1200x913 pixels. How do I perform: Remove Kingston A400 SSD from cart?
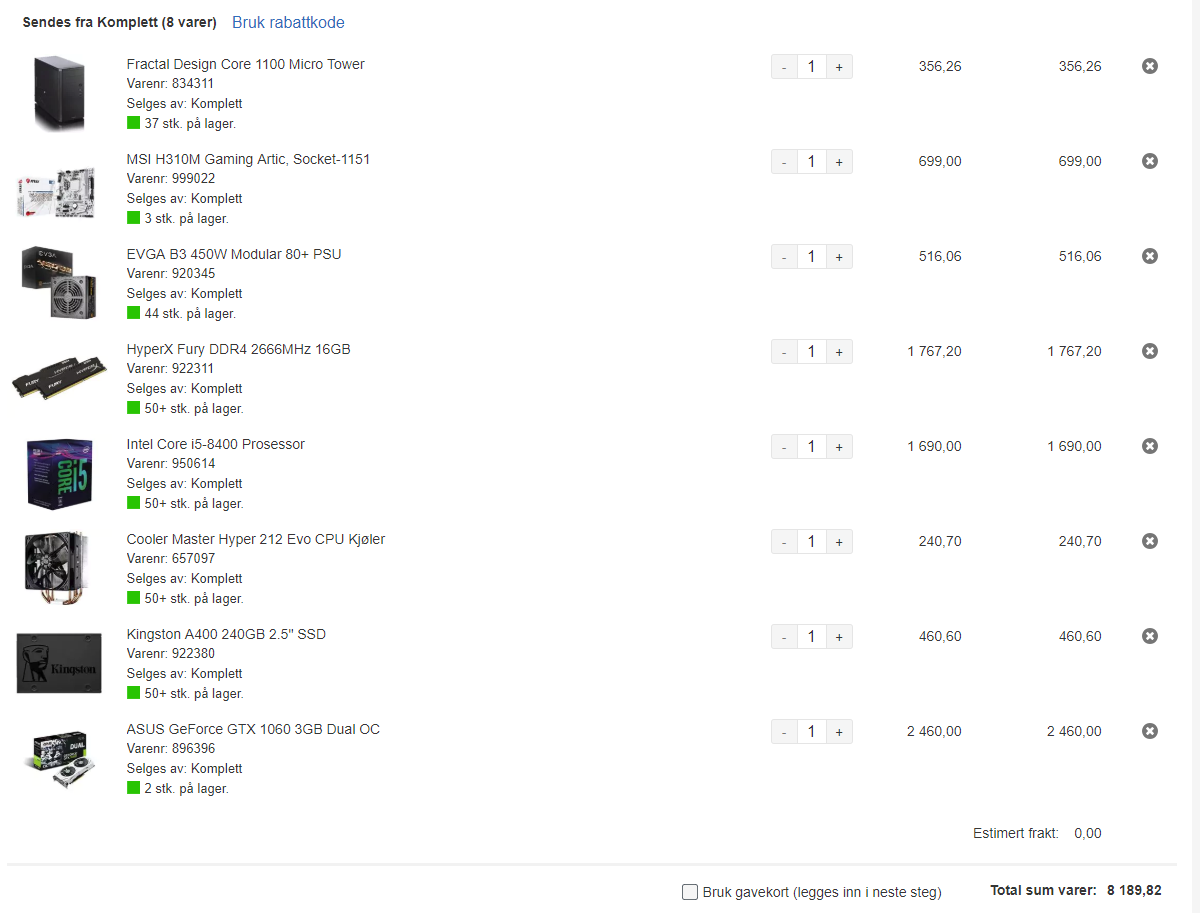click(1150, 636)
